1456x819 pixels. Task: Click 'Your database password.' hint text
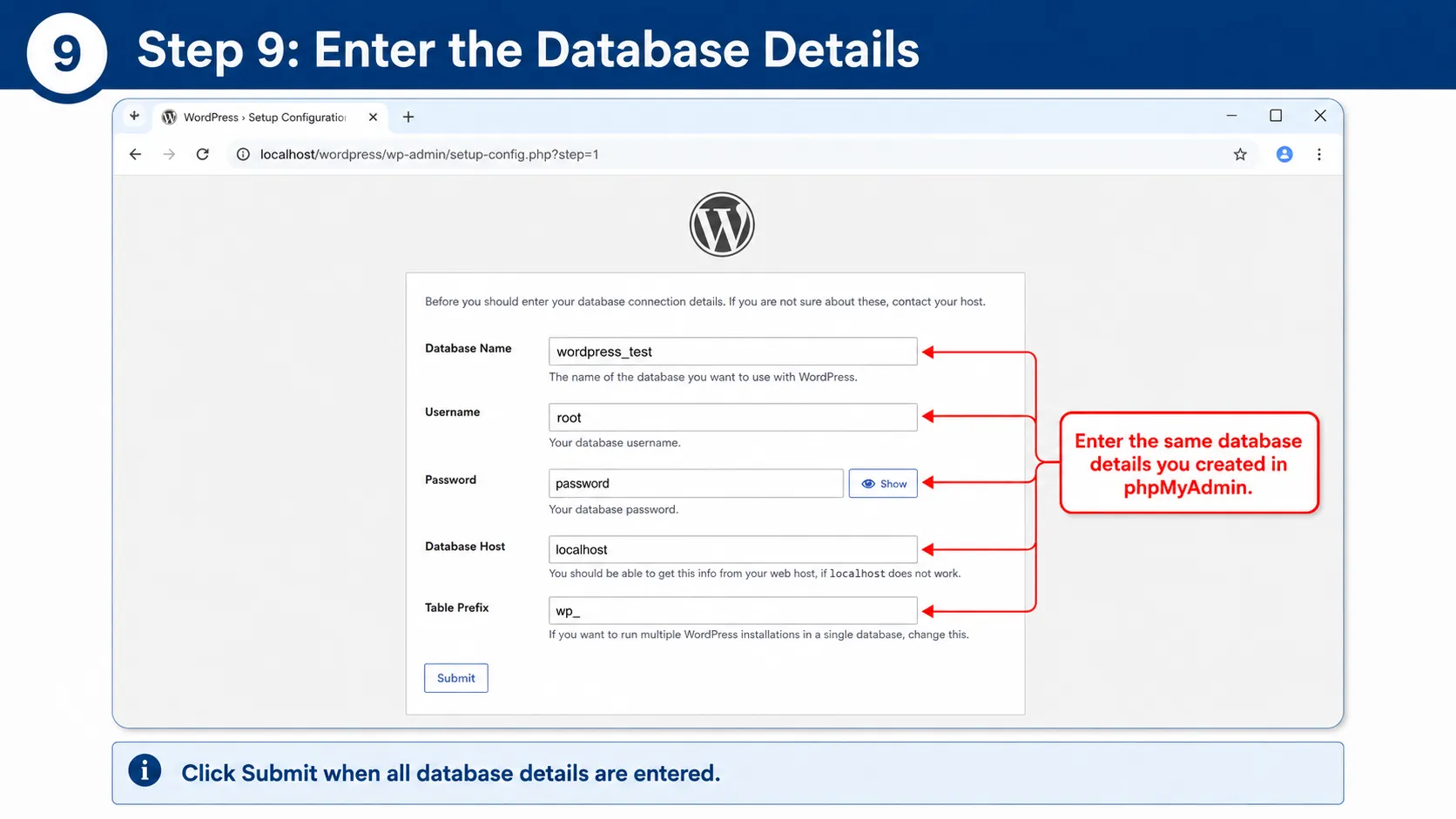[x=613, y=509]
